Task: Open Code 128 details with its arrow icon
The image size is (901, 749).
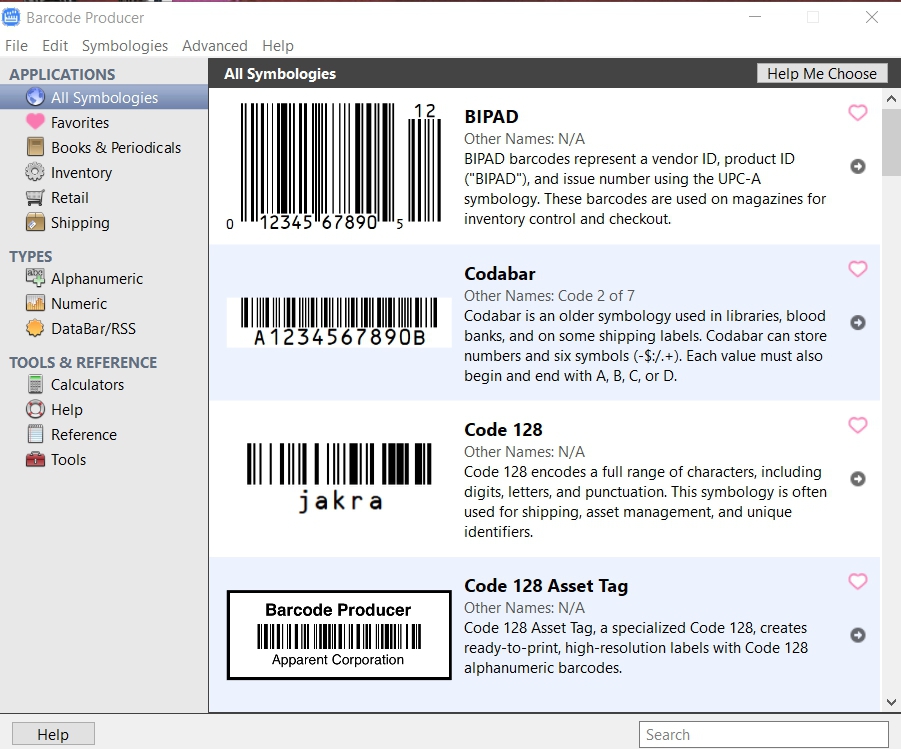Action: click(x=857, y=479)
